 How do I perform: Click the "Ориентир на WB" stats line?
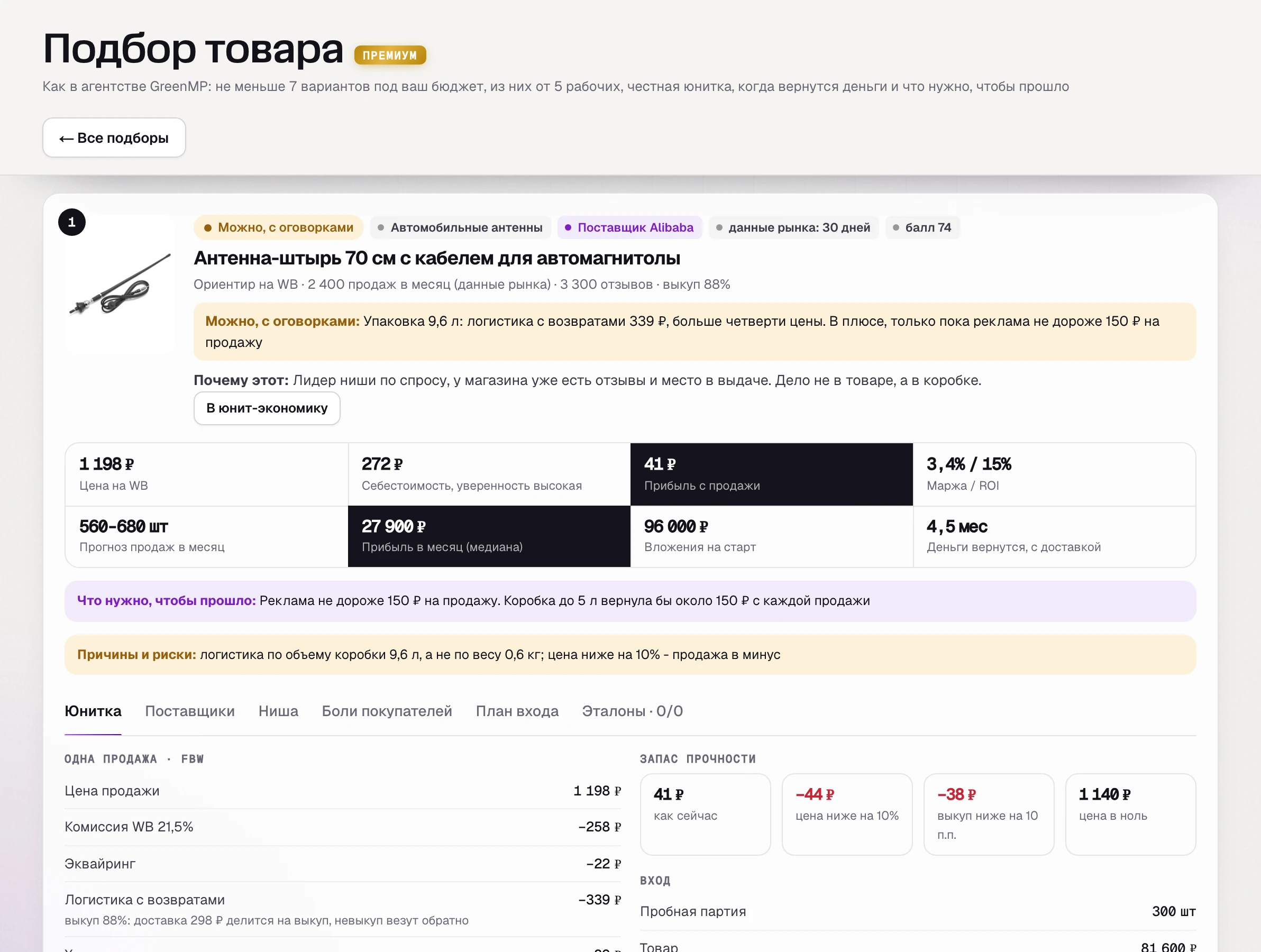[462, 285]
